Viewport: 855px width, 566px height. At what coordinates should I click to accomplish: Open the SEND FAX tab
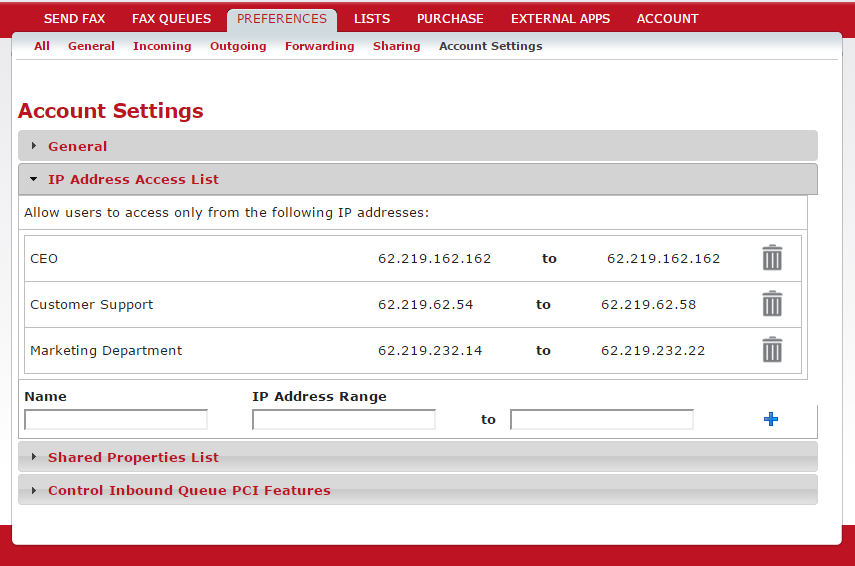(x=74, y=19)
